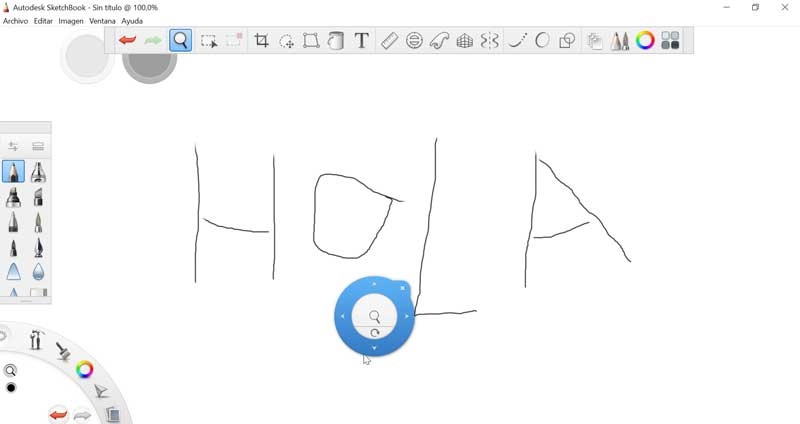The width and height of the screenshot is (800, 424).
Task: Select the rectangular Selection tool
Action: click(209, 41)
